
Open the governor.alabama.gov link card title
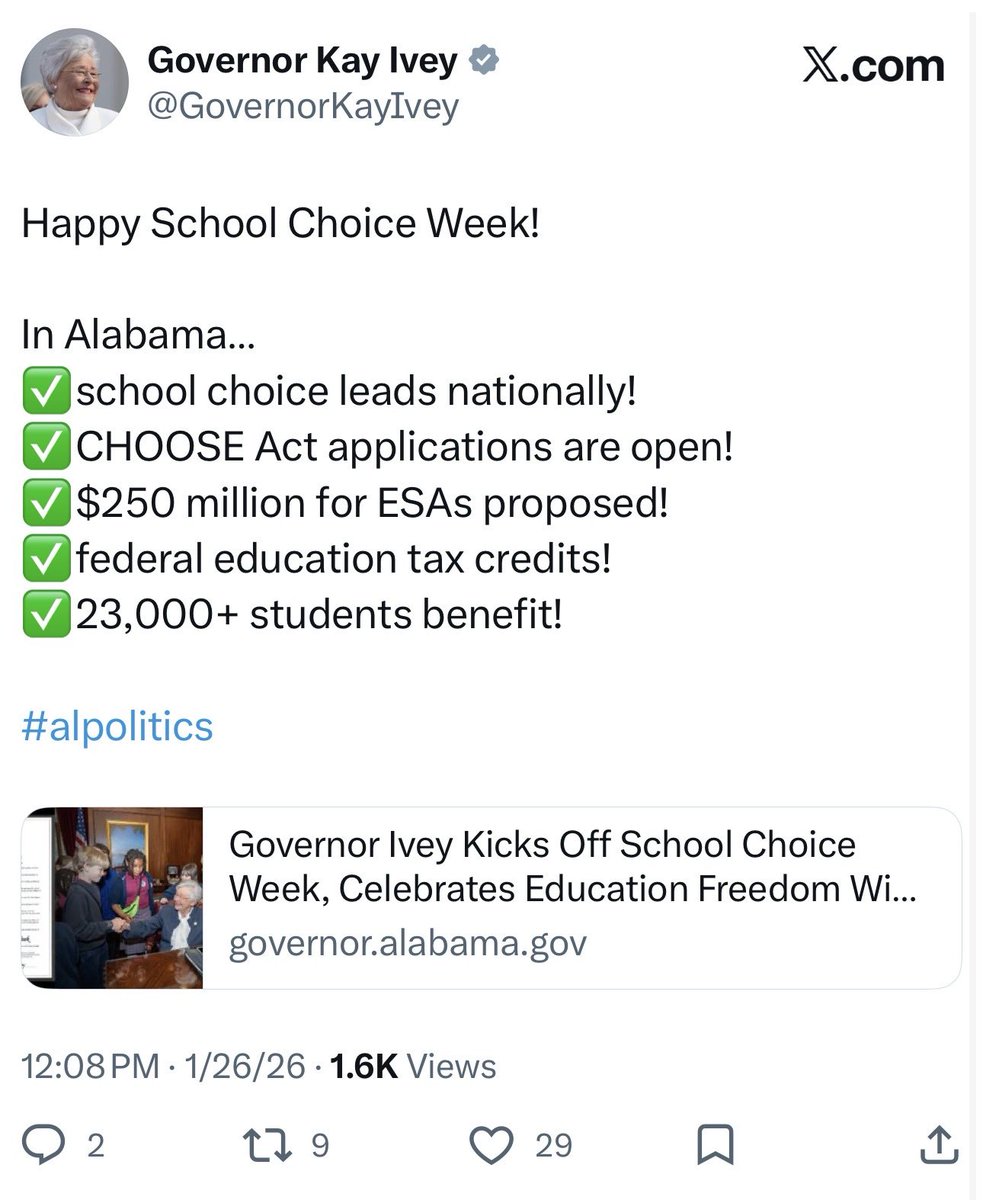click(571, 867)
